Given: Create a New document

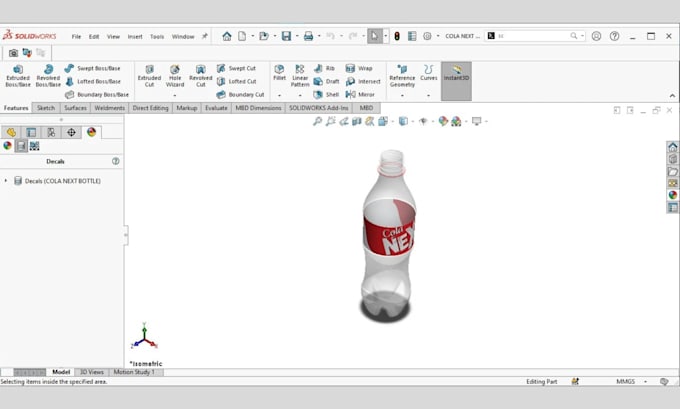Looking at the screenshot, I should [x=242, y=36].
